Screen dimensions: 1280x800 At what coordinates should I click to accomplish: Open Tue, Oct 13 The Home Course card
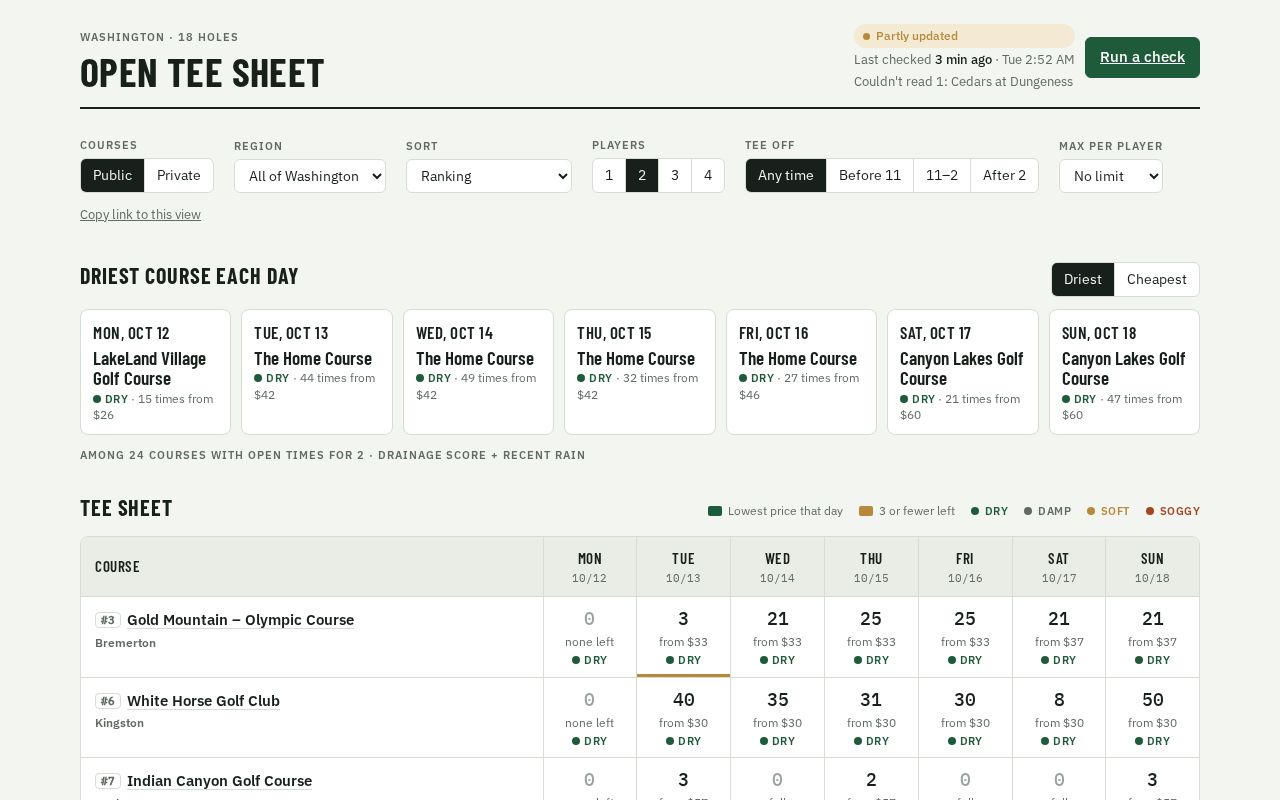click(x=317, y=372)
